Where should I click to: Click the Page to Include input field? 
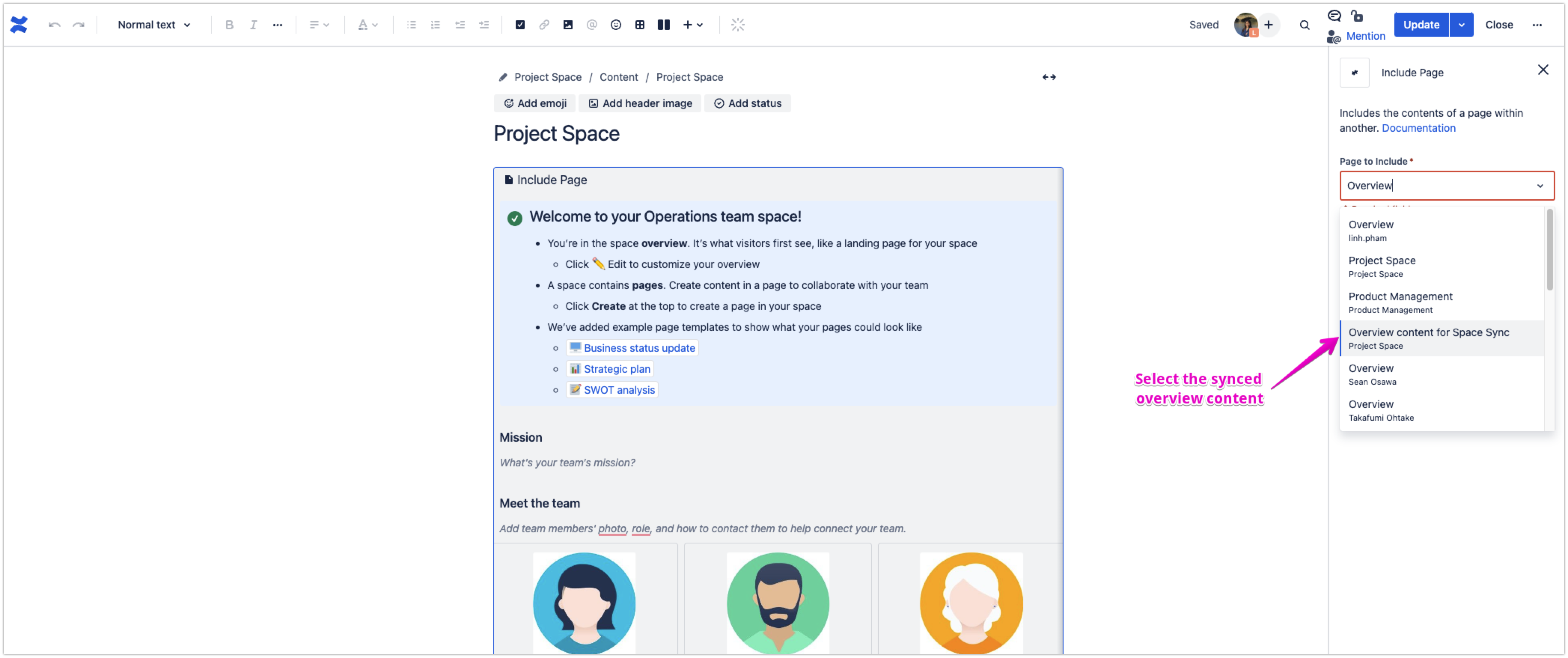coord(1437,186)
